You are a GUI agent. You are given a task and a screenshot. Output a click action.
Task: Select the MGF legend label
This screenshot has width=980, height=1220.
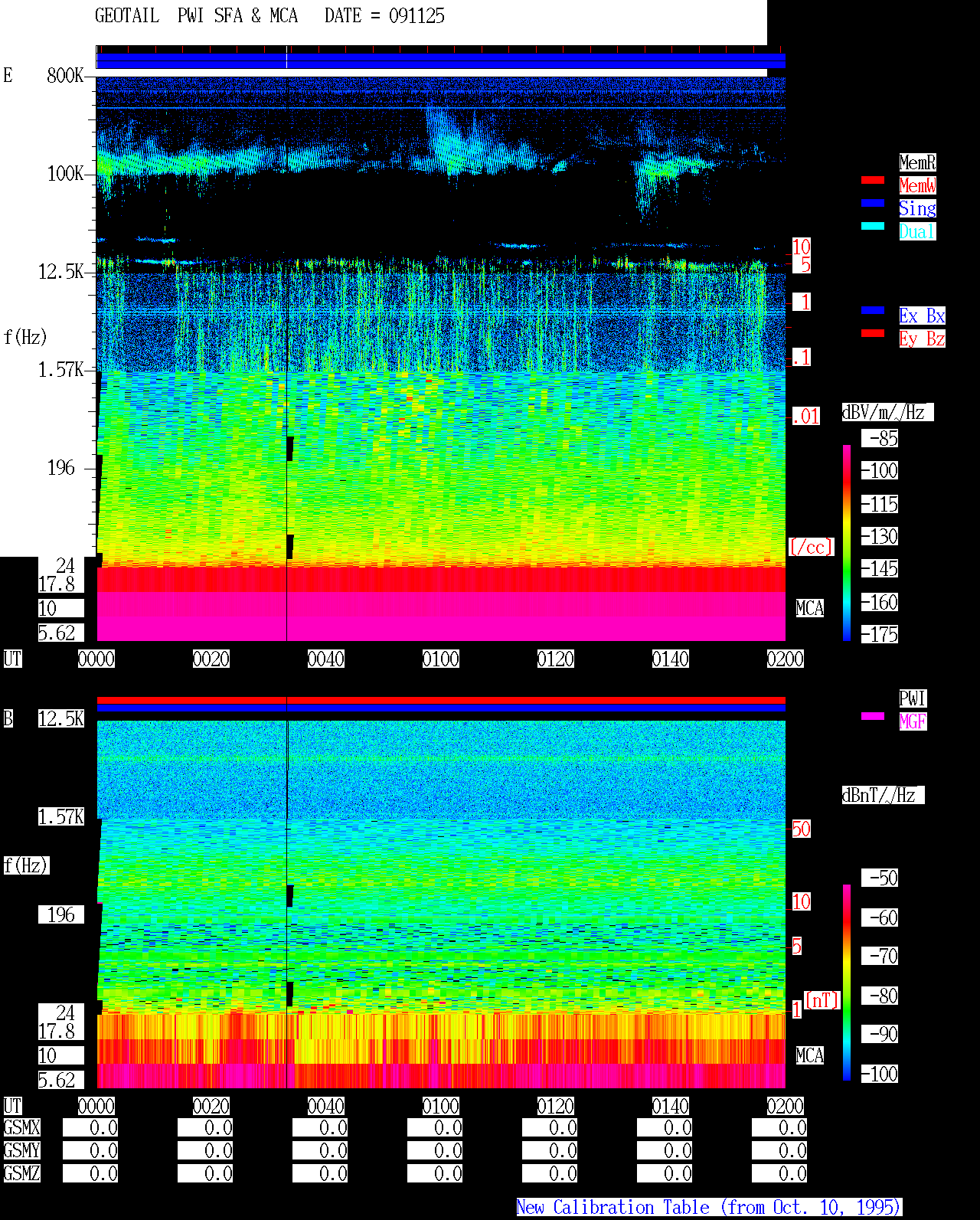pos(913,721)
